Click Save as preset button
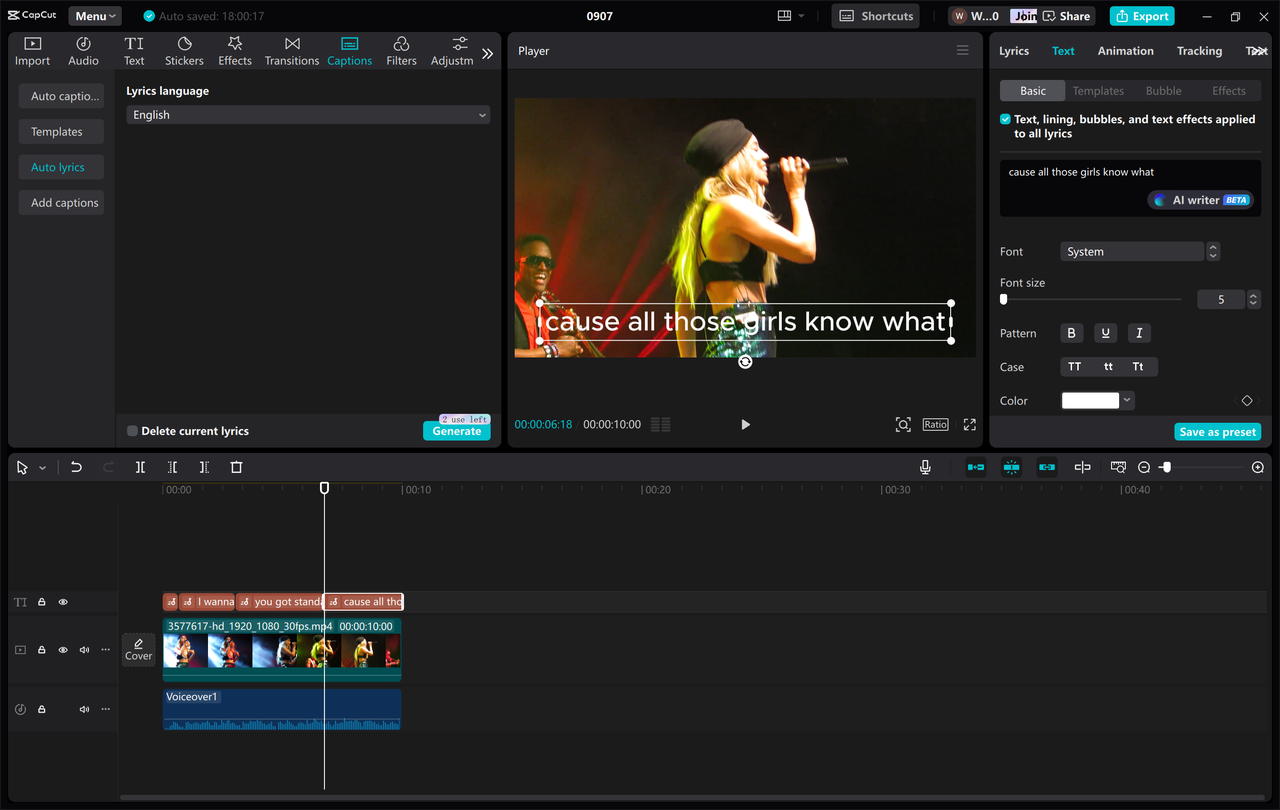The height and width of the screenshot is (810, 1280). (1218, 432)
